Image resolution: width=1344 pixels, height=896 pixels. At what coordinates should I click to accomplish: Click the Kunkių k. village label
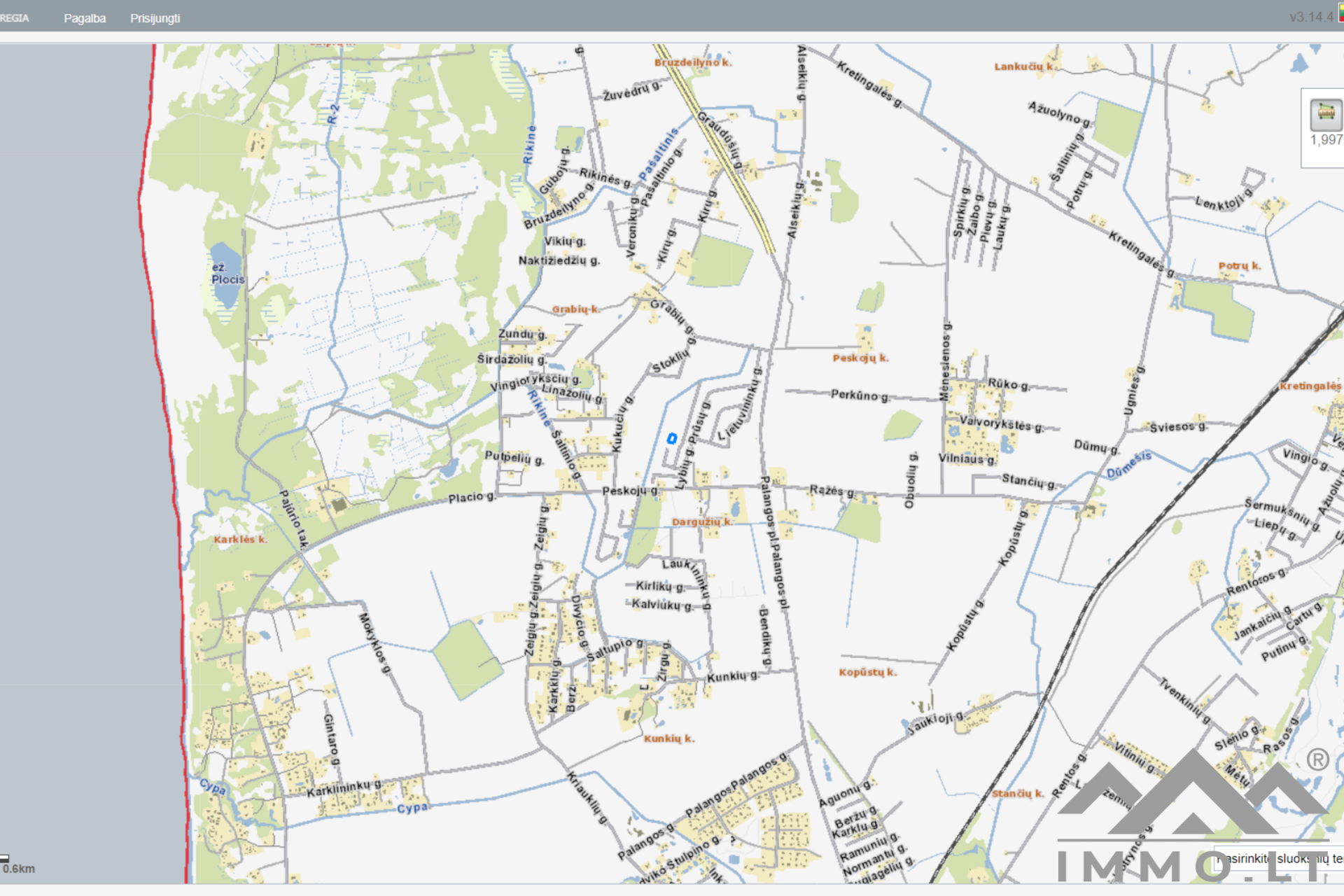[x=669, y=738]
